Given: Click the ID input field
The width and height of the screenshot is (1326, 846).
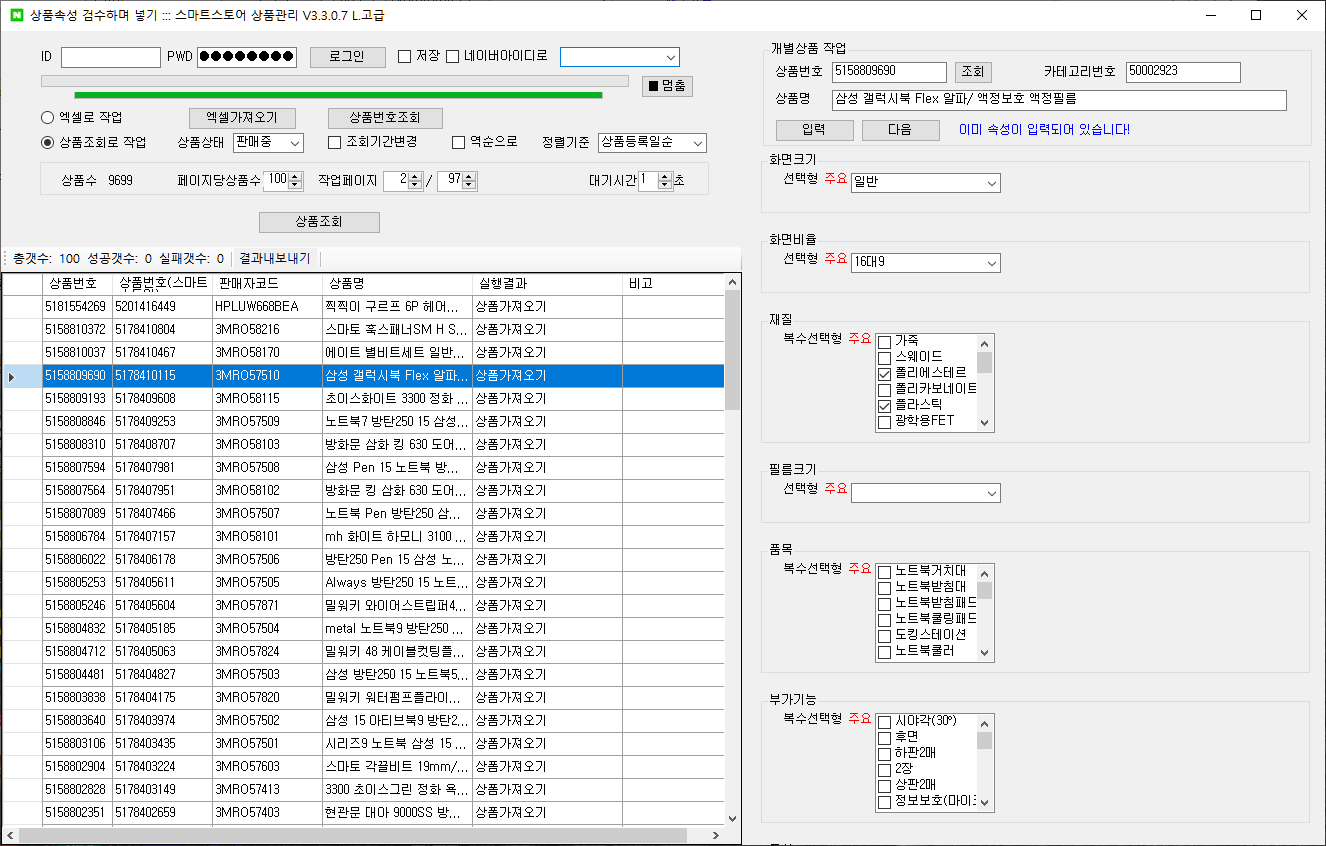Looking at the screenshot, I should click(x=111, y=57).
